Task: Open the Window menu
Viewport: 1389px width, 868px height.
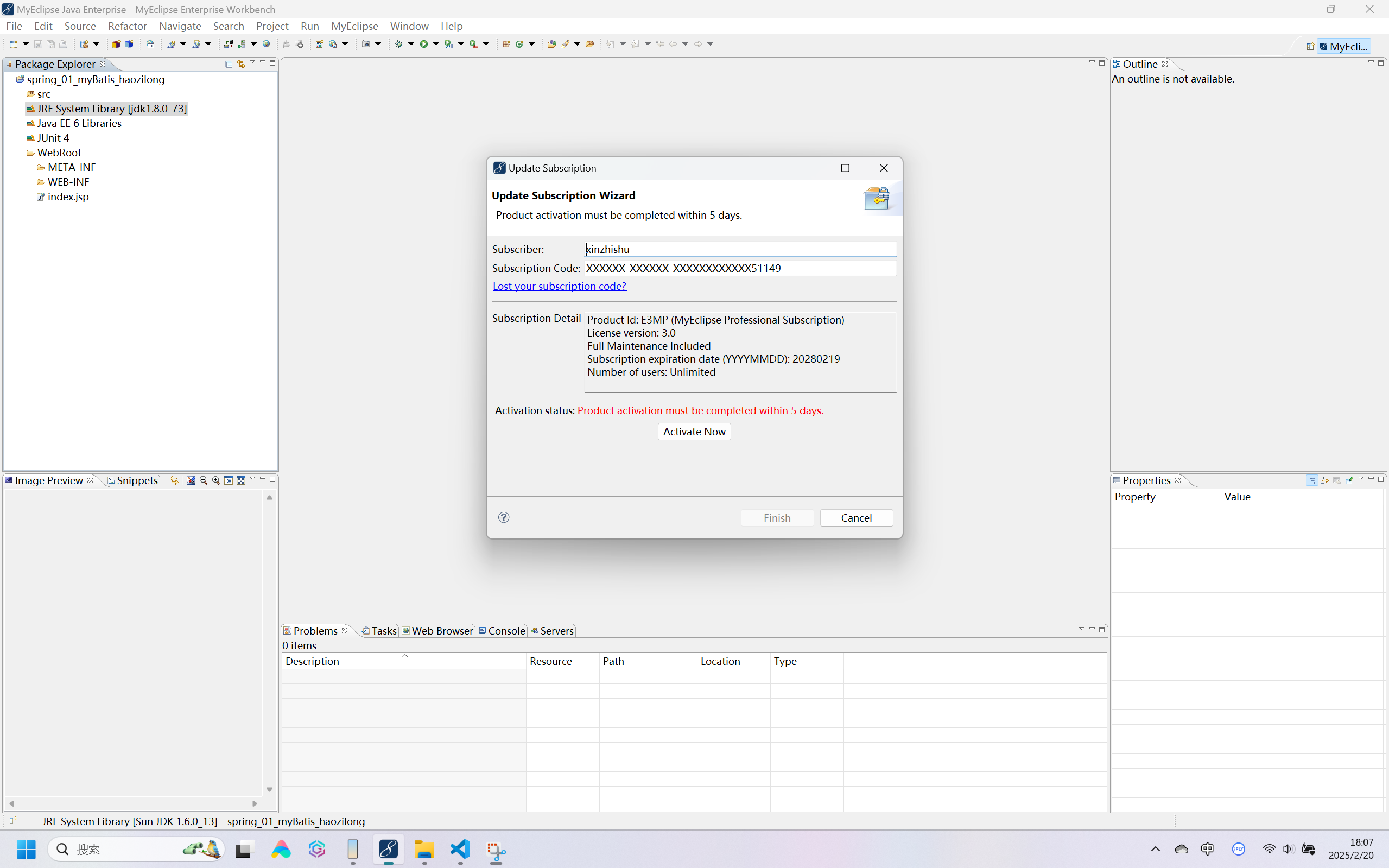Action: (409, 26)
